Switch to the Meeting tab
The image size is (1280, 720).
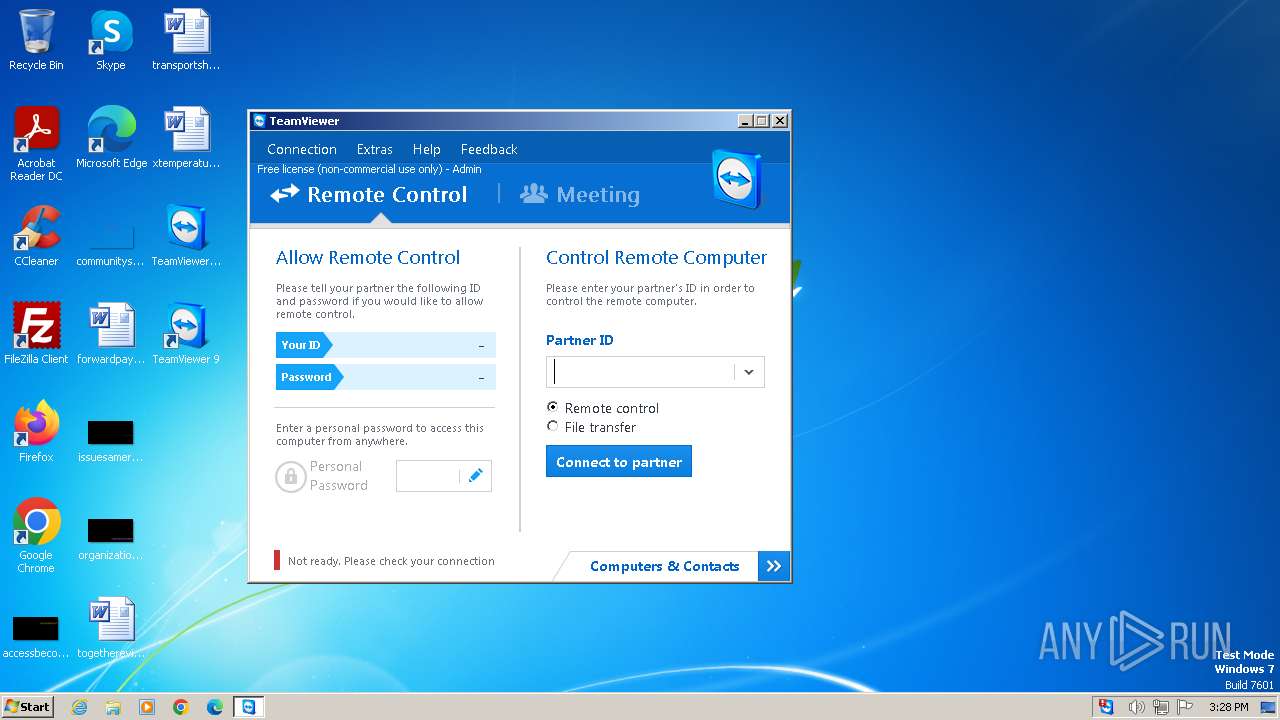coord(580,194)
